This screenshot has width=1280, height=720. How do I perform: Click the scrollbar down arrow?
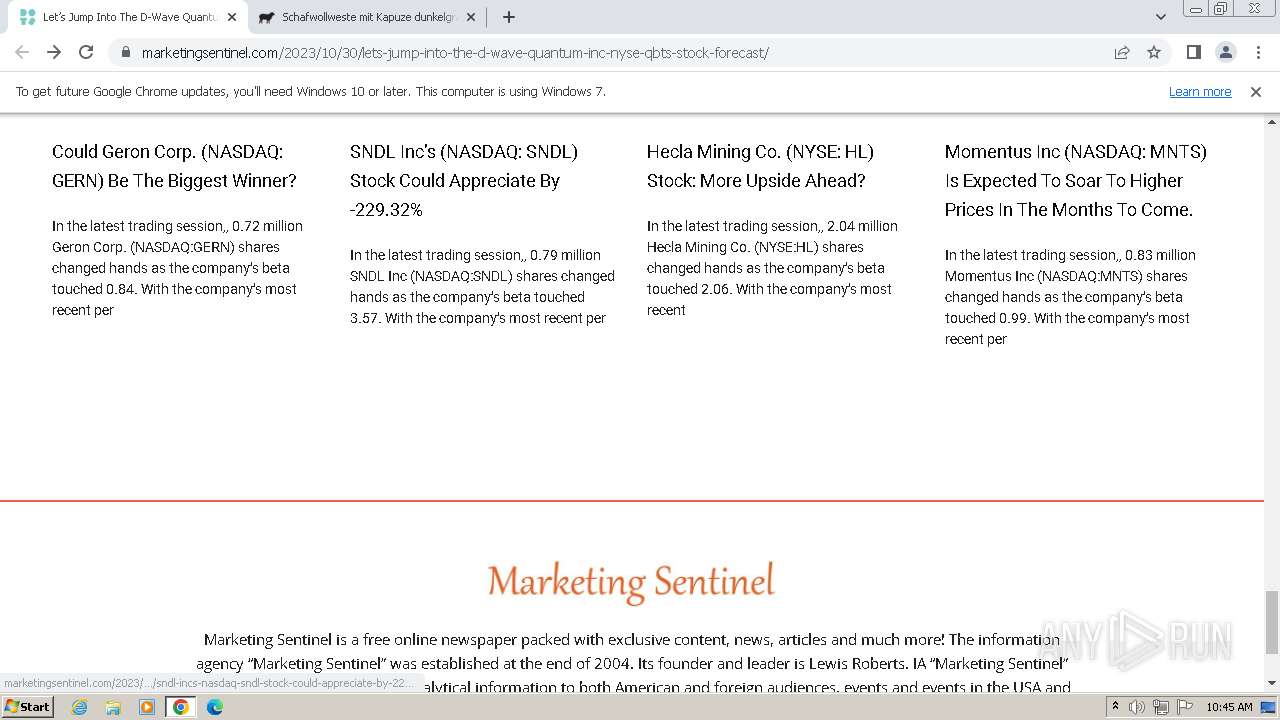(1272, 684)
